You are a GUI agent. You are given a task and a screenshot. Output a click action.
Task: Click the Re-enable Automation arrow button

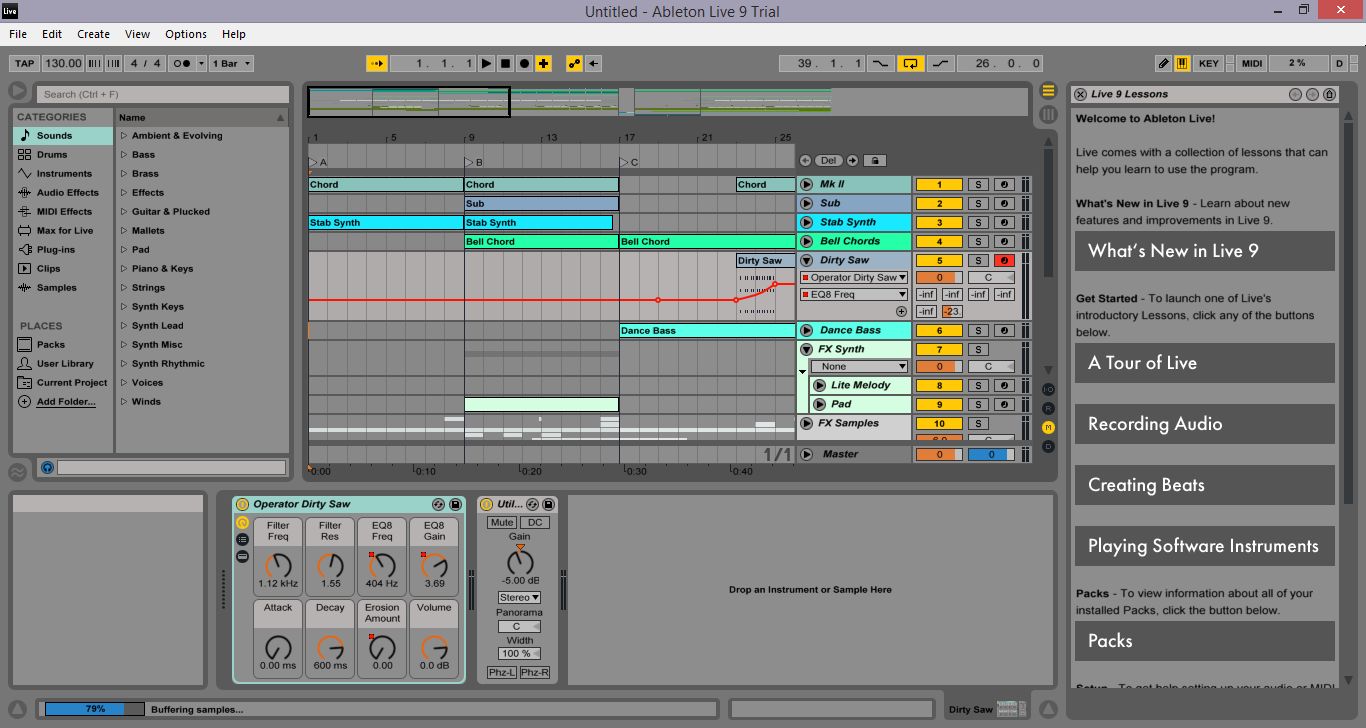point(594,63)
